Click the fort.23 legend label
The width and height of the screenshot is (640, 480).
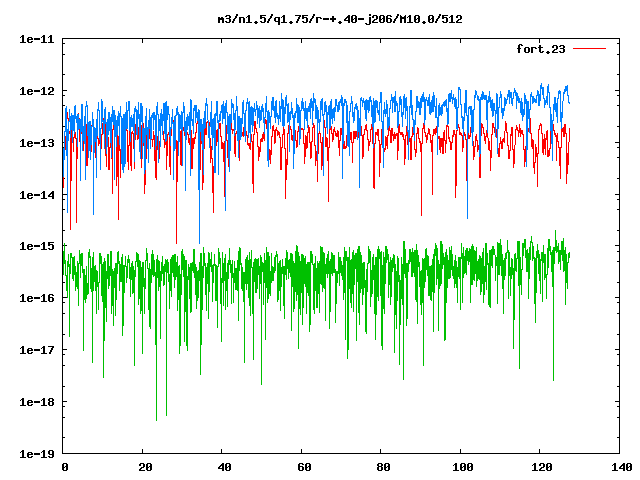(541, 49)
